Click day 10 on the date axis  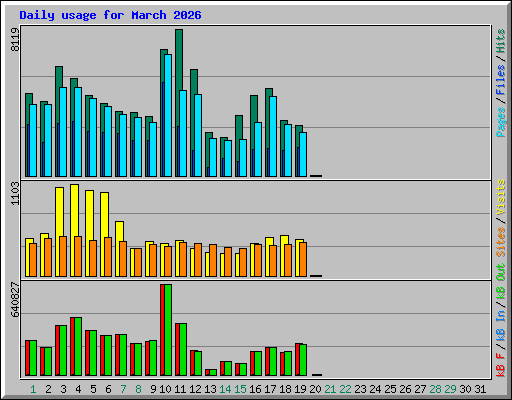[x=165, y=389]
